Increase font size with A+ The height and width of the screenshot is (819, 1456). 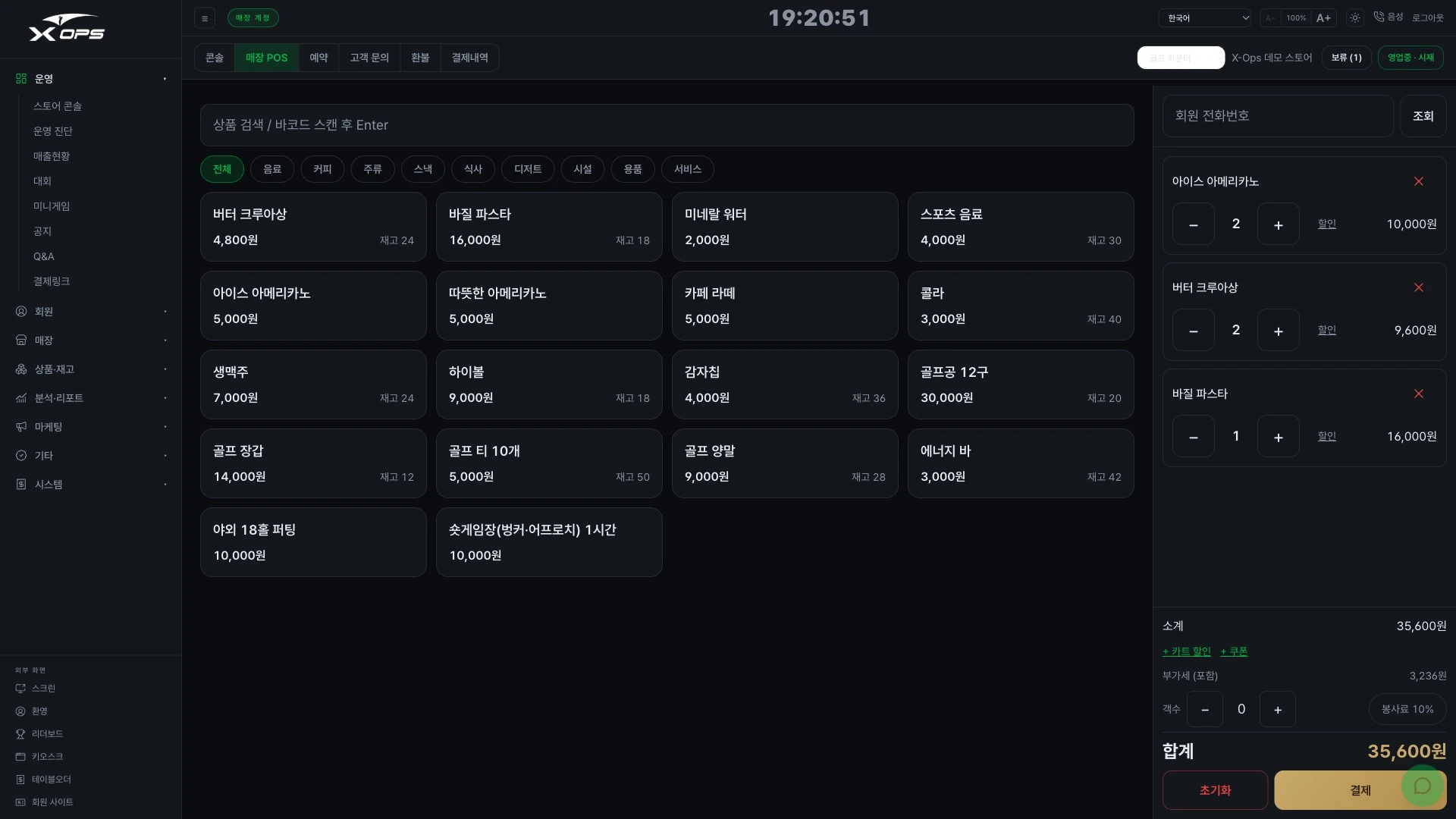tap(1323, 17)
